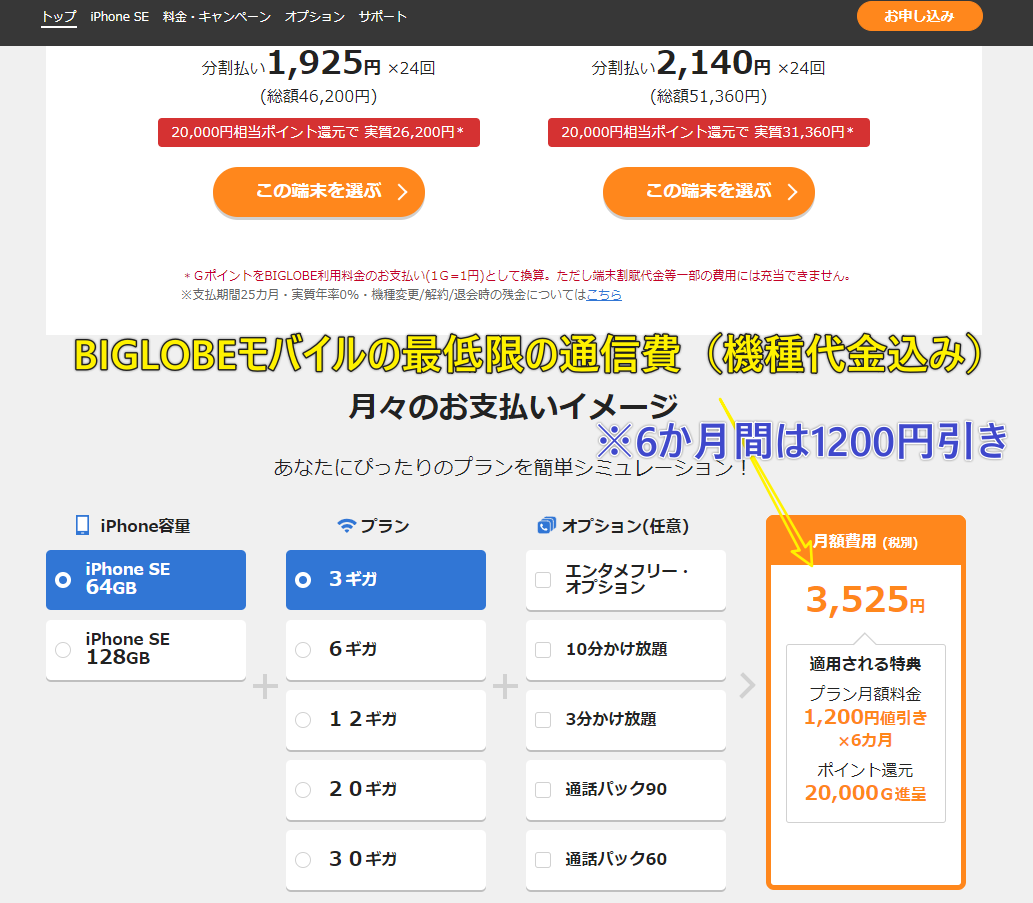Click the phone icon beside iPhone容量
1033x903 pixels.
click(x=82, y=526)
